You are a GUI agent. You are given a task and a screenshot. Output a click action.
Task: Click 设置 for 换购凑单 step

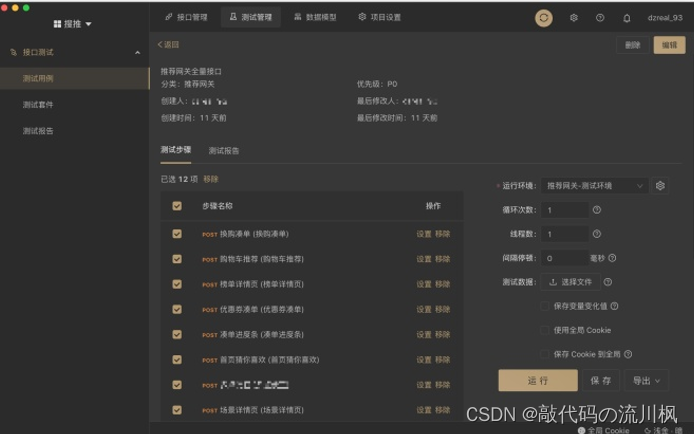coord(424,234)
